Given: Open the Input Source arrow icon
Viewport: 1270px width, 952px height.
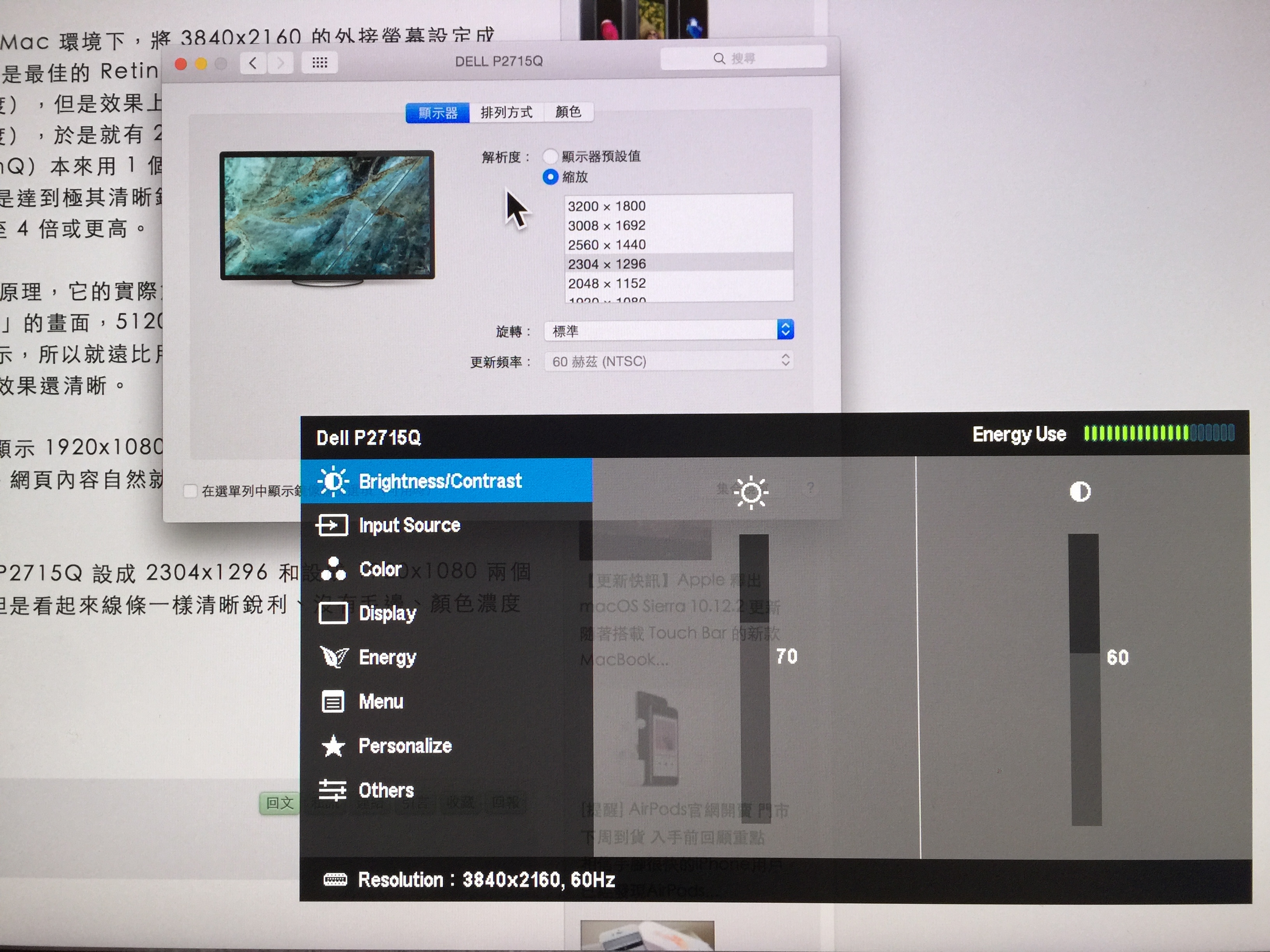Looking at the screenshot, I should [x=332, y=525].
